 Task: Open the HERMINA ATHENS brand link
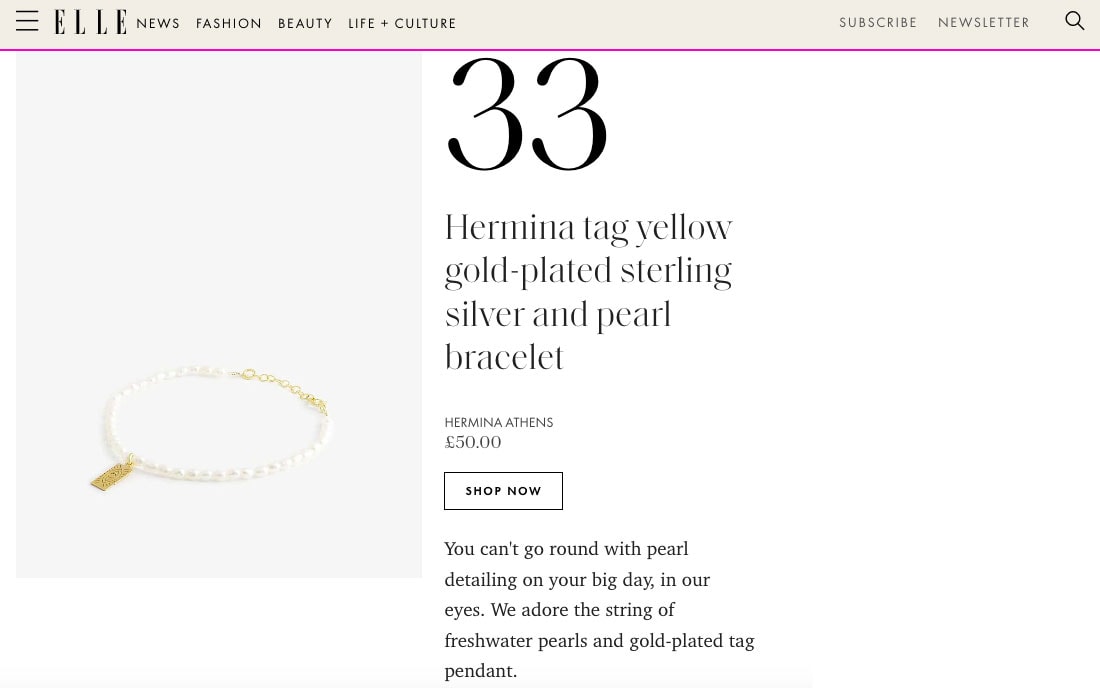498,422
